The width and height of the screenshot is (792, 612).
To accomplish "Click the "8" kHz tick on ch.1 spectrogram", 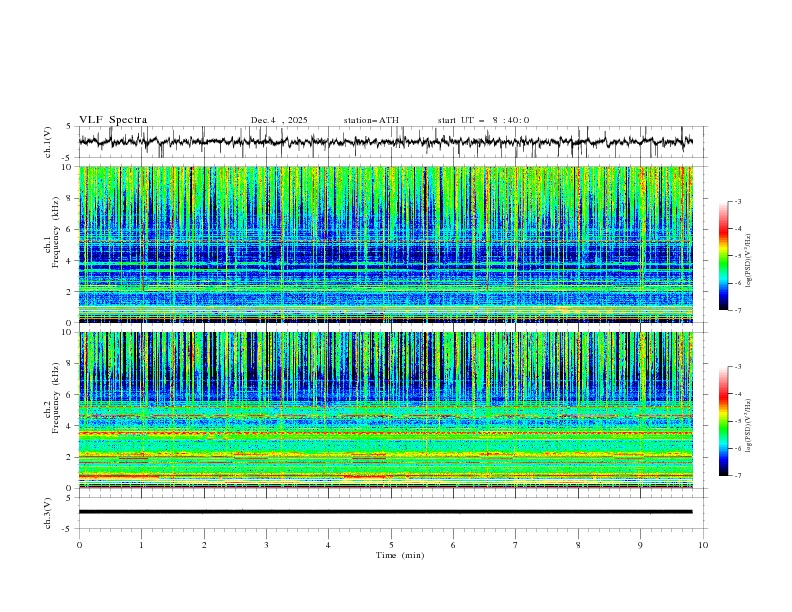I will tap(71, 198).
